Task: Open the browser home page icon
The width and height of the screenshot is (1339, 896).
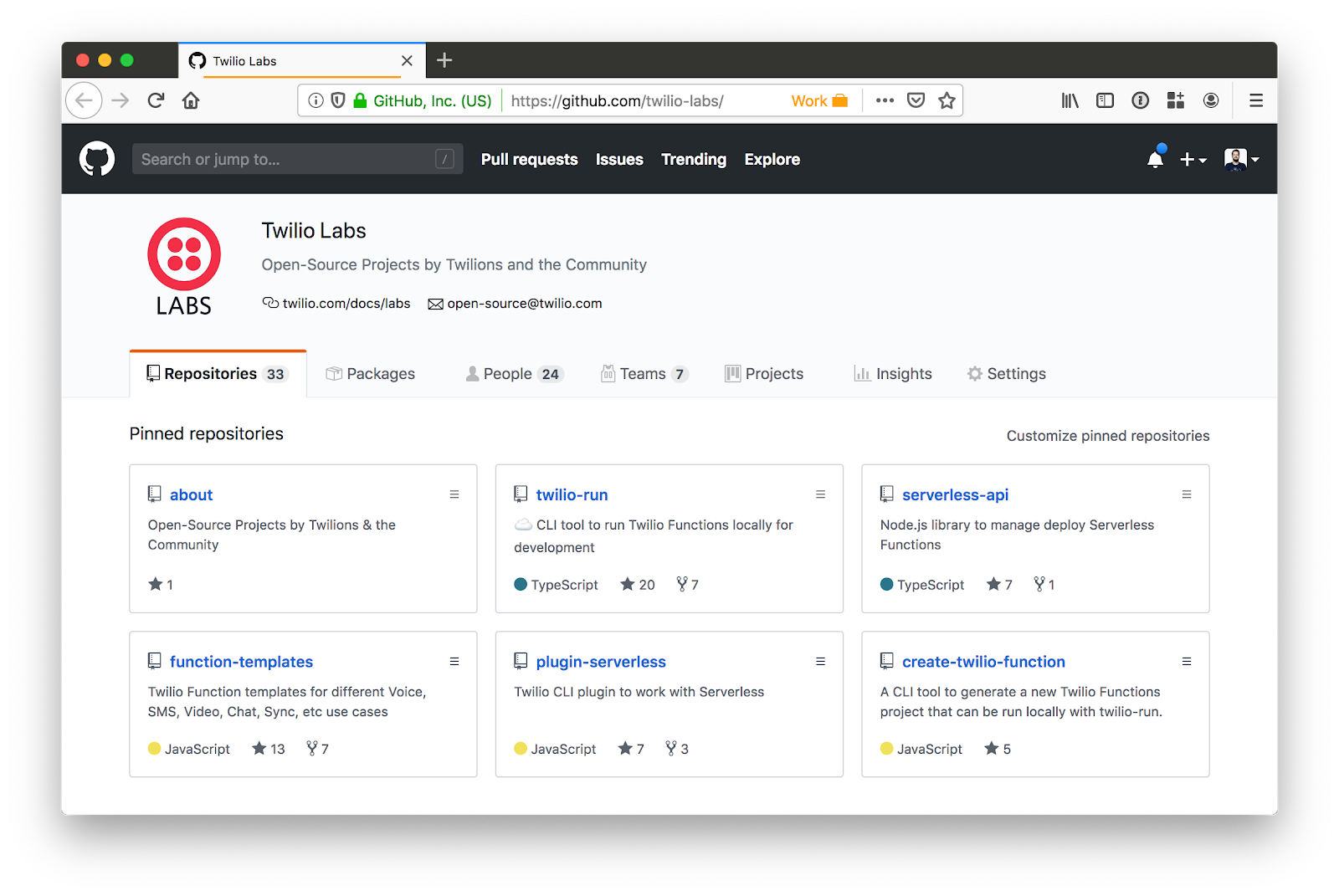Action: point(191,100)
